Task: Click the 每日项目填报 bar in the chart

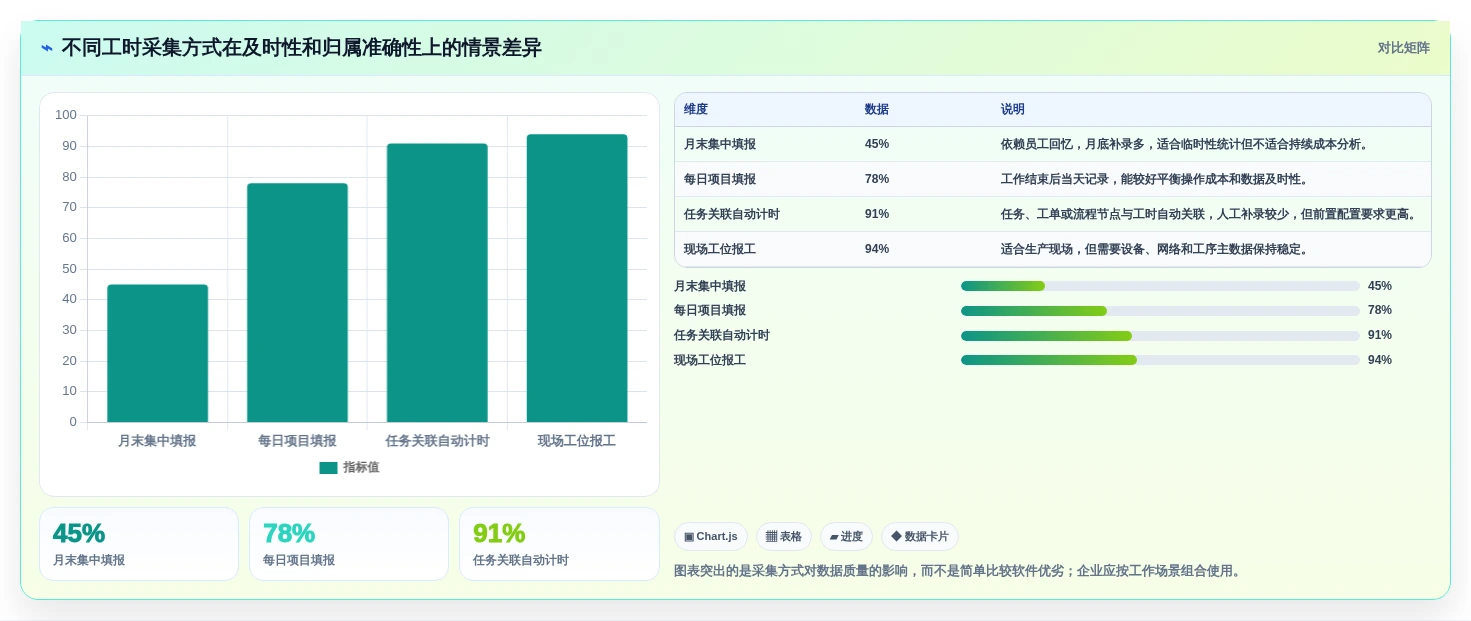Action: click(x=297, y=303)
